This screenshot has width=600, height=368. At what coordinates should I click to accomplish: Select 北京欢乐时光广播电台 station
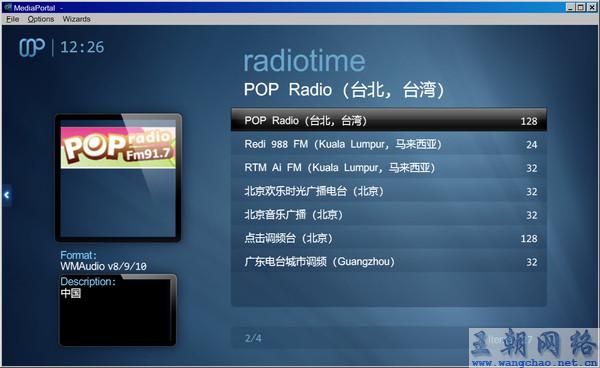point(389,191)
